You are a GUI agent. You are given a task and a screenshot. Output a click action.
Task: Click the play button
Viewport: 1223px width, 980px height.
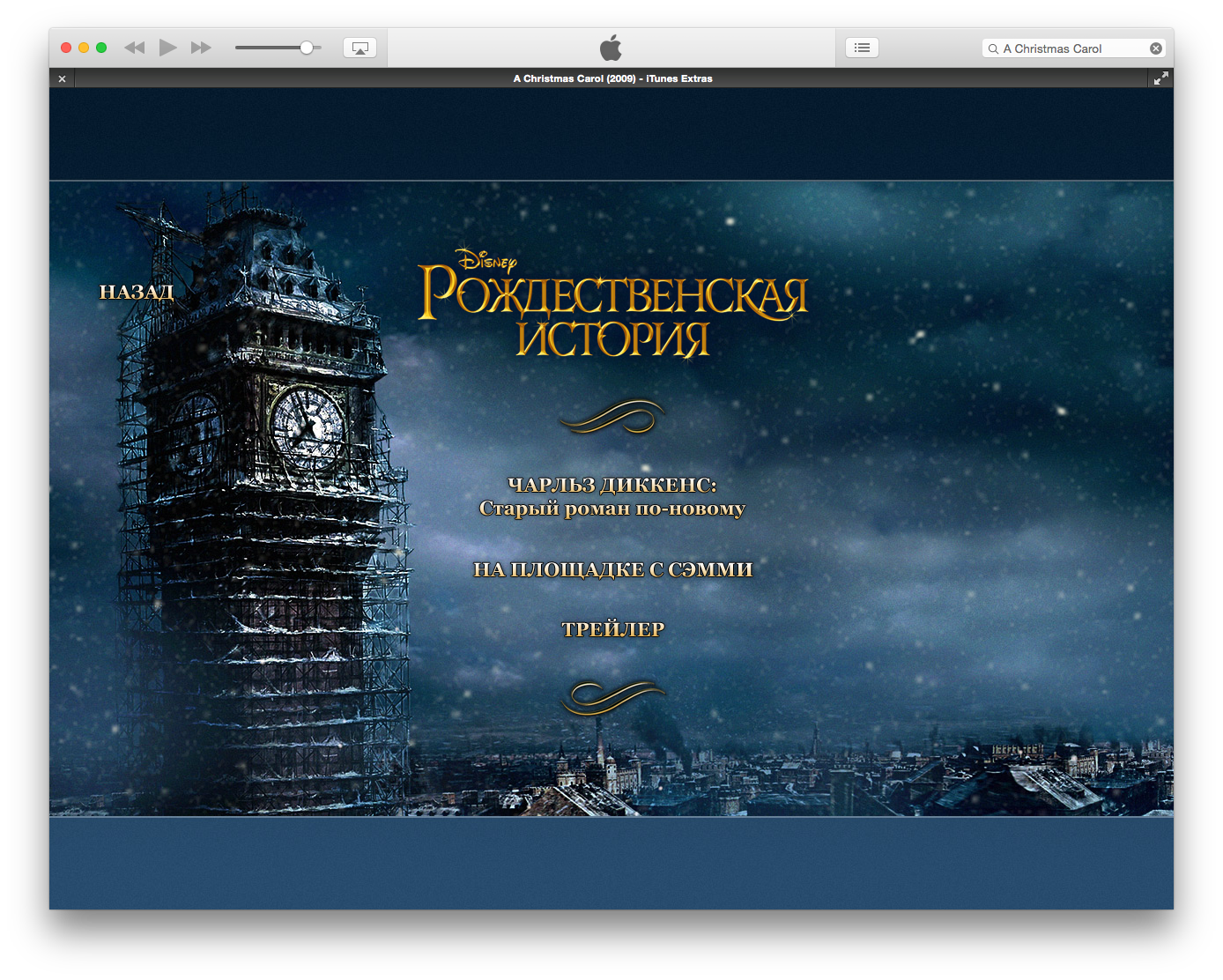click(167, 48)
